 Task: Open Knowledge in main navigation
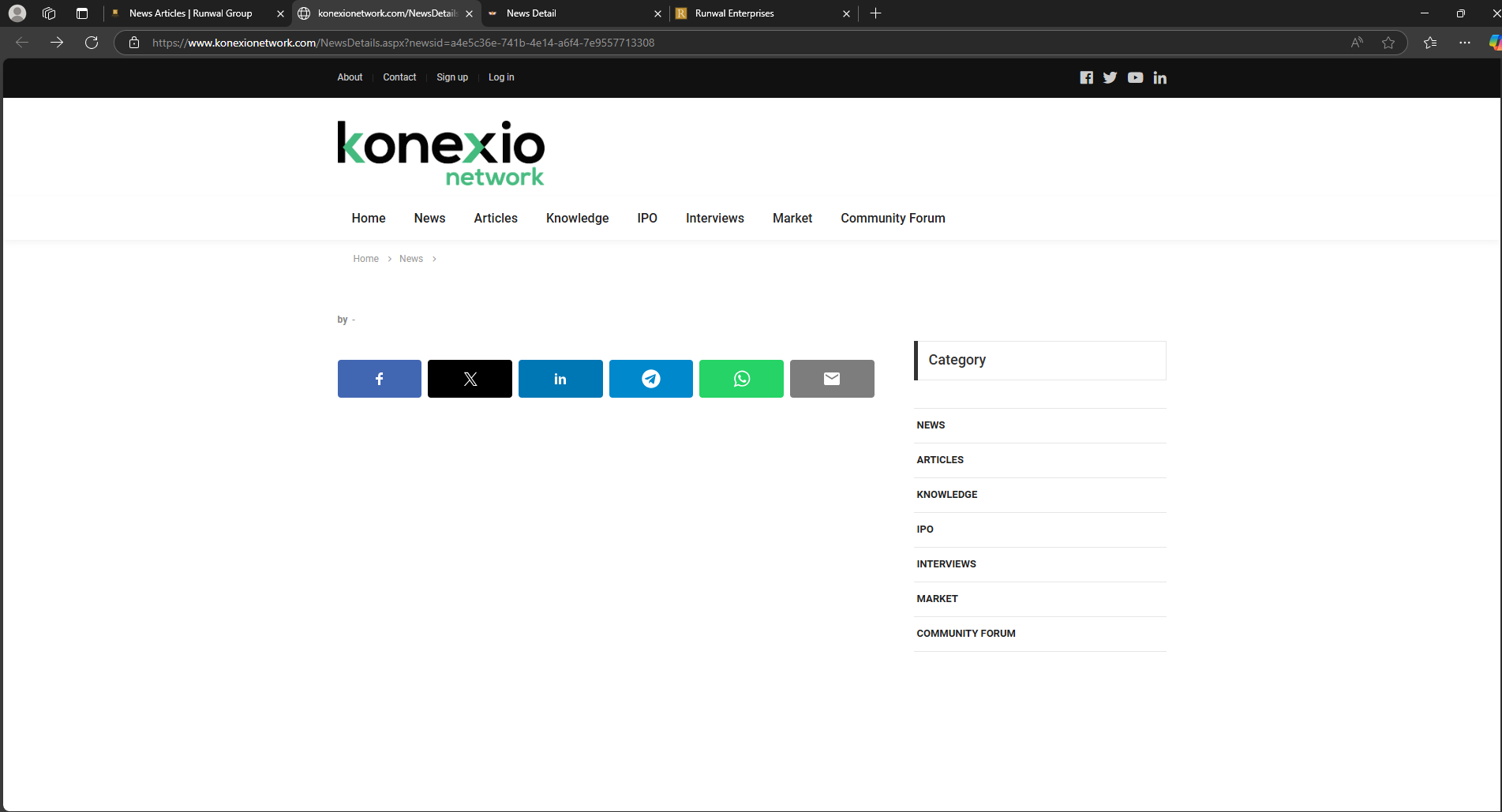coord(577,218)
